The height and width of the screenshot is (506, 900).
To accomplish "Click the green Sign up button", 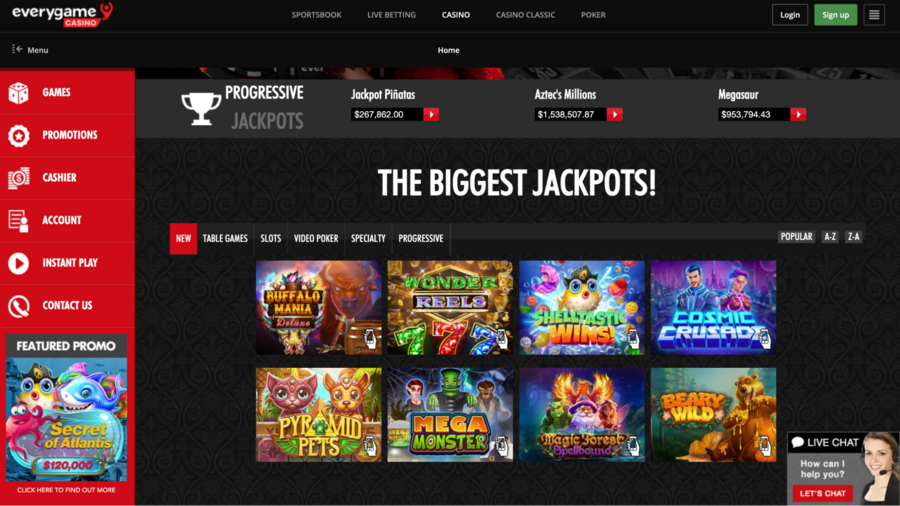I will tap(835, 15).
